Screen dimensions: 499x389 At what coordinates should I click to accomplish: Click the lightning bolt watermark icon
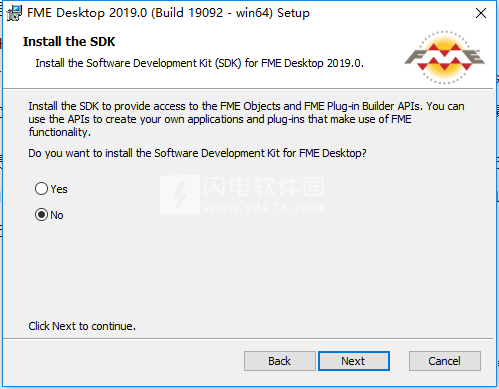click(x=180, y=194)
